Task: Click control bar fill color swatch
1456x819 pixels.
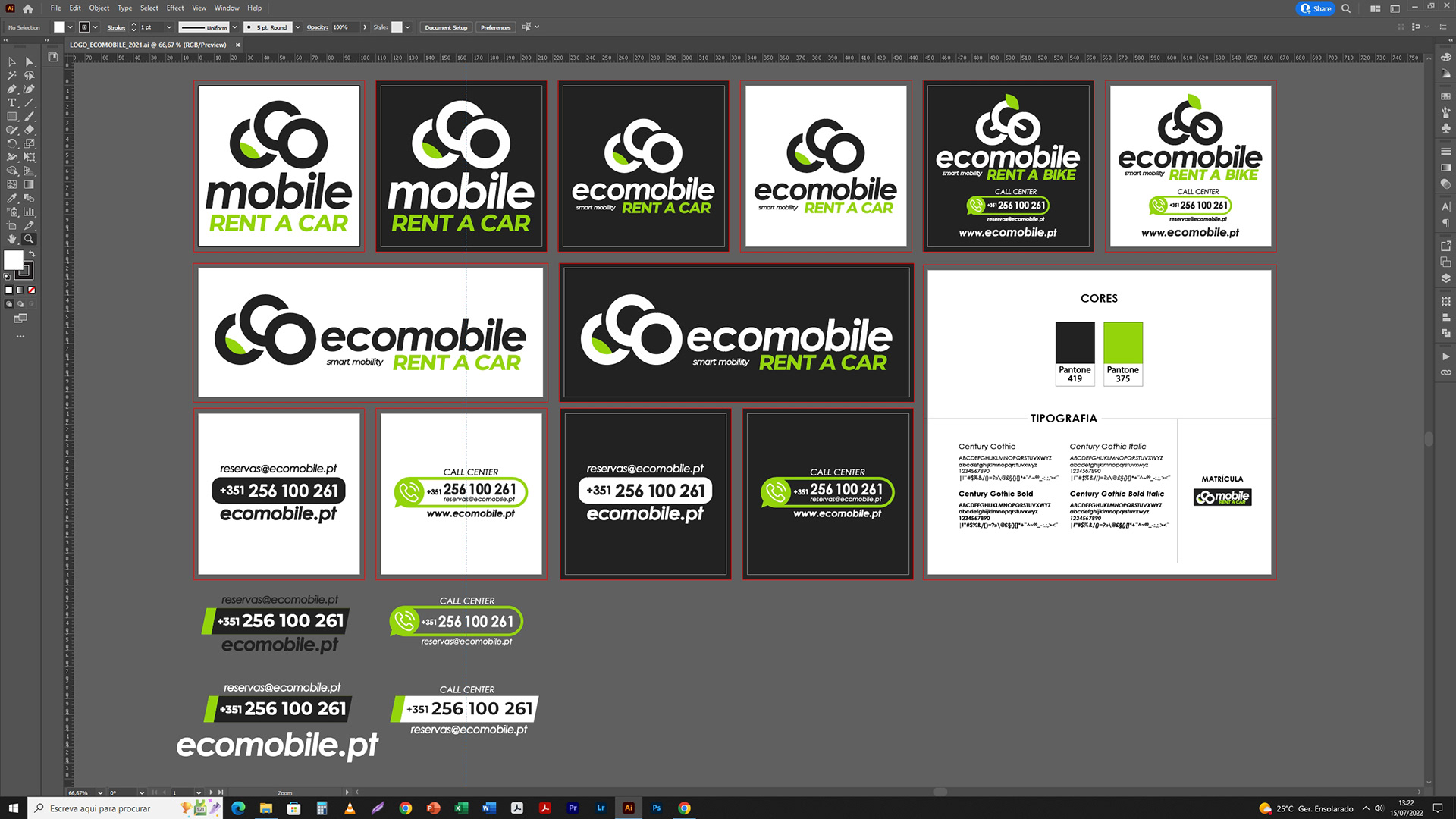Action: [59, 27]
